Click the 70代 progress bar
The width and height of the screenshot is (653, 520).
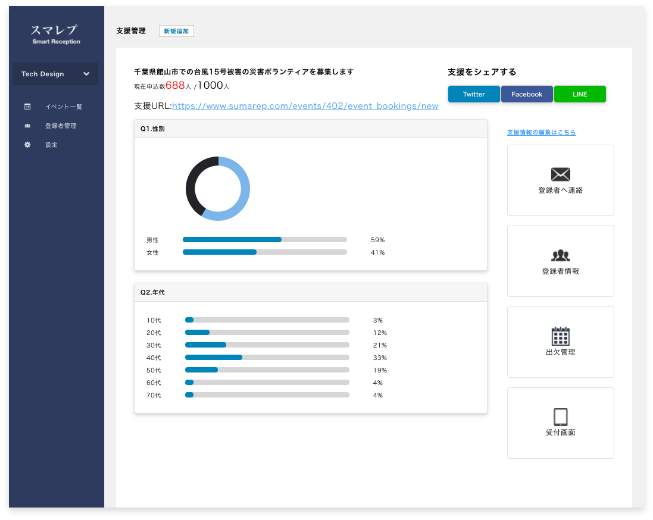267,395
